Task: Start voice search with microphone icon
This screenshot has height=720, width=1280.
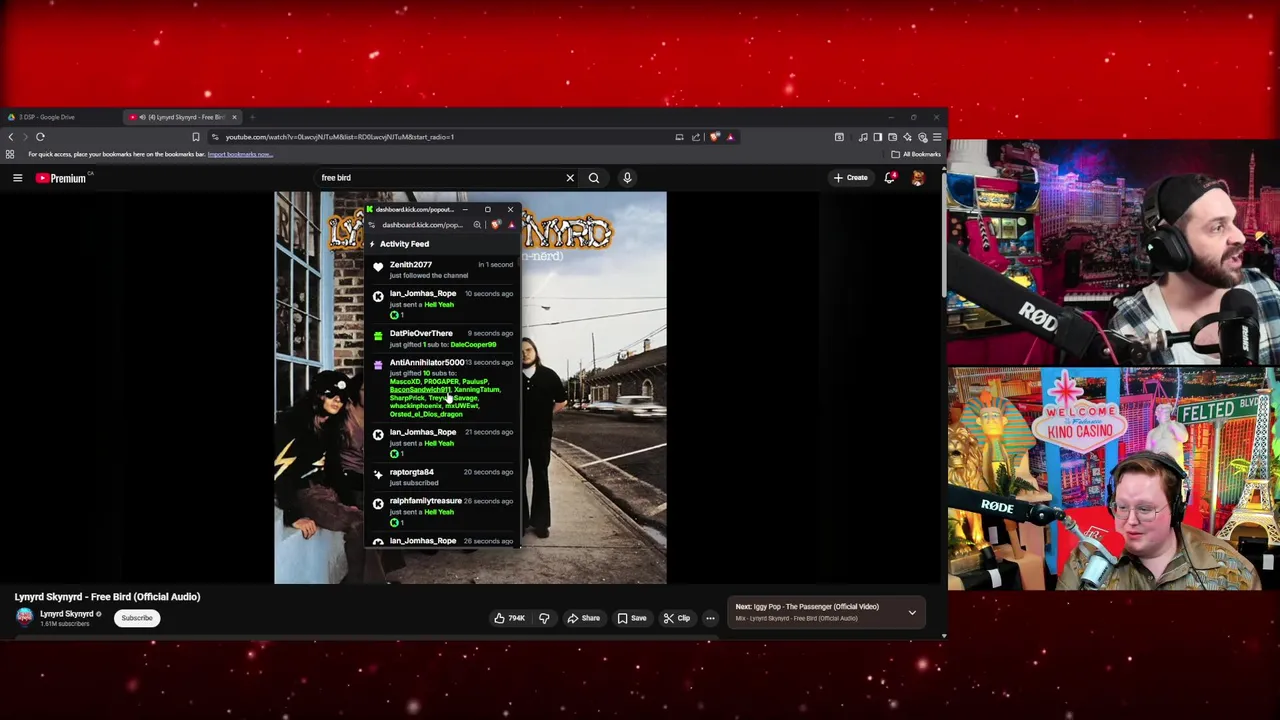Action: (x=627, y=178)
